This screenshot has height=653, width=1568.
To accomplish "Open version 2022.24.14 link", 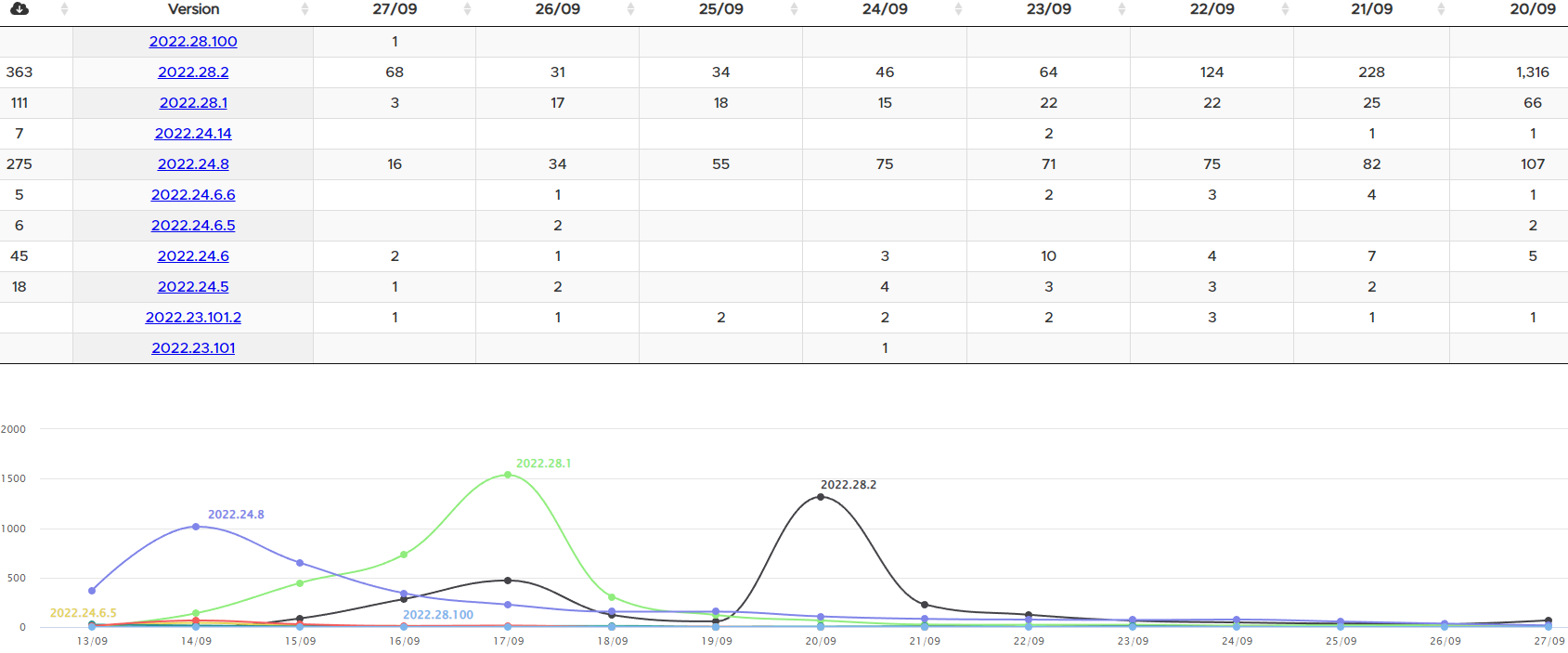I will (193, 134).
